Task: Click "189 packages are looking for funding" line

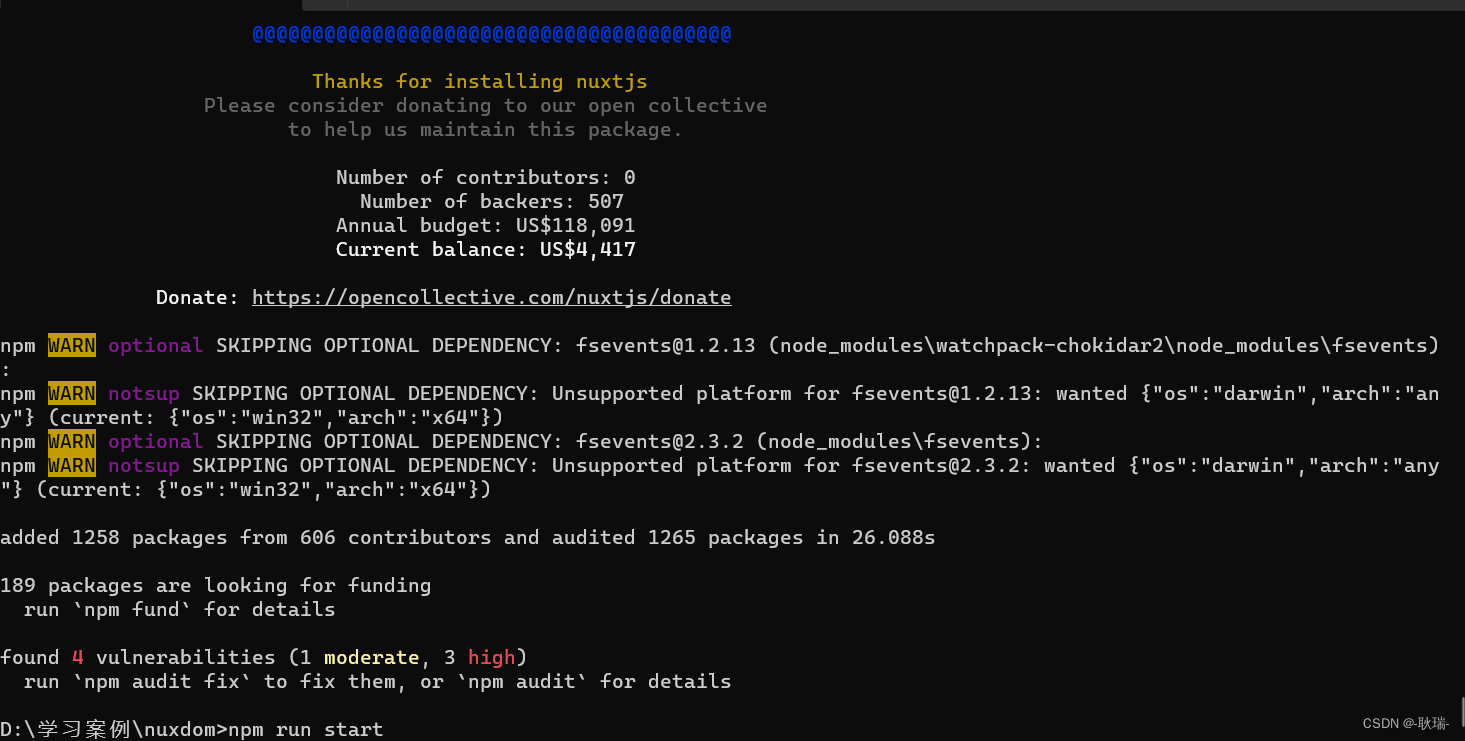Action: pyautogui.click(x=216, y=586)
